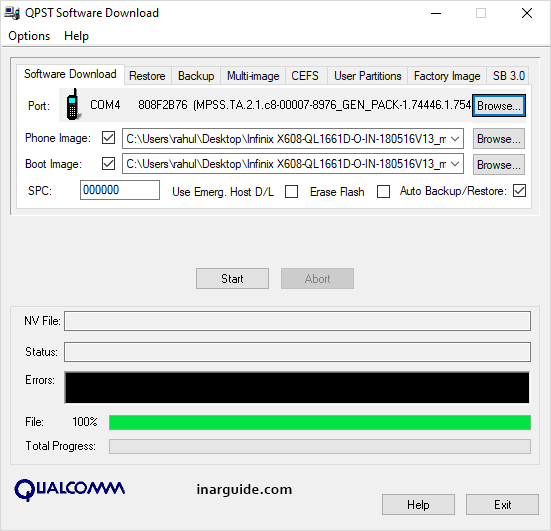This screenshot has height=531, width=551.
Task: Click the green File progress bar
Action: [x=320, y=422]
